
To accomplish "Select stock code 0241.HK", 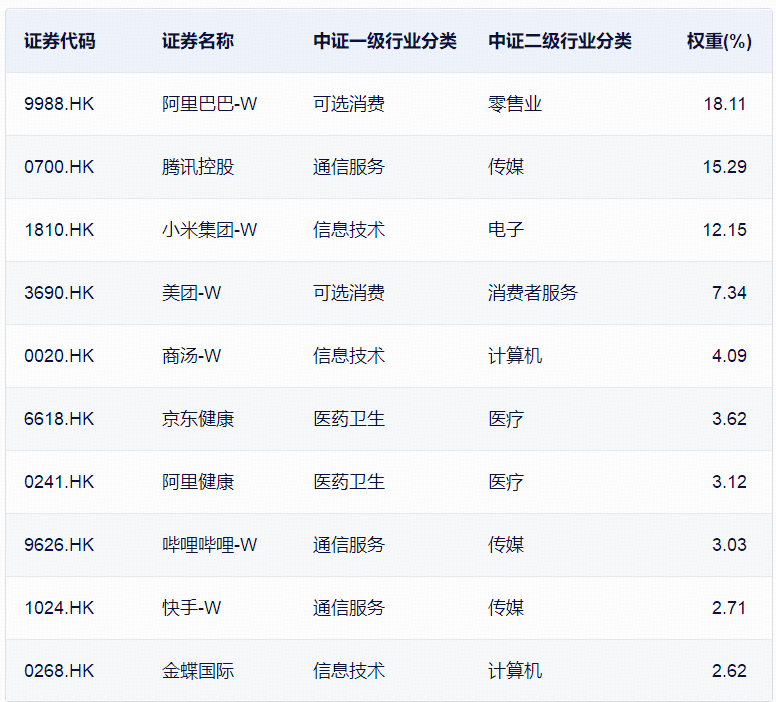I will (x=59, y=482).
